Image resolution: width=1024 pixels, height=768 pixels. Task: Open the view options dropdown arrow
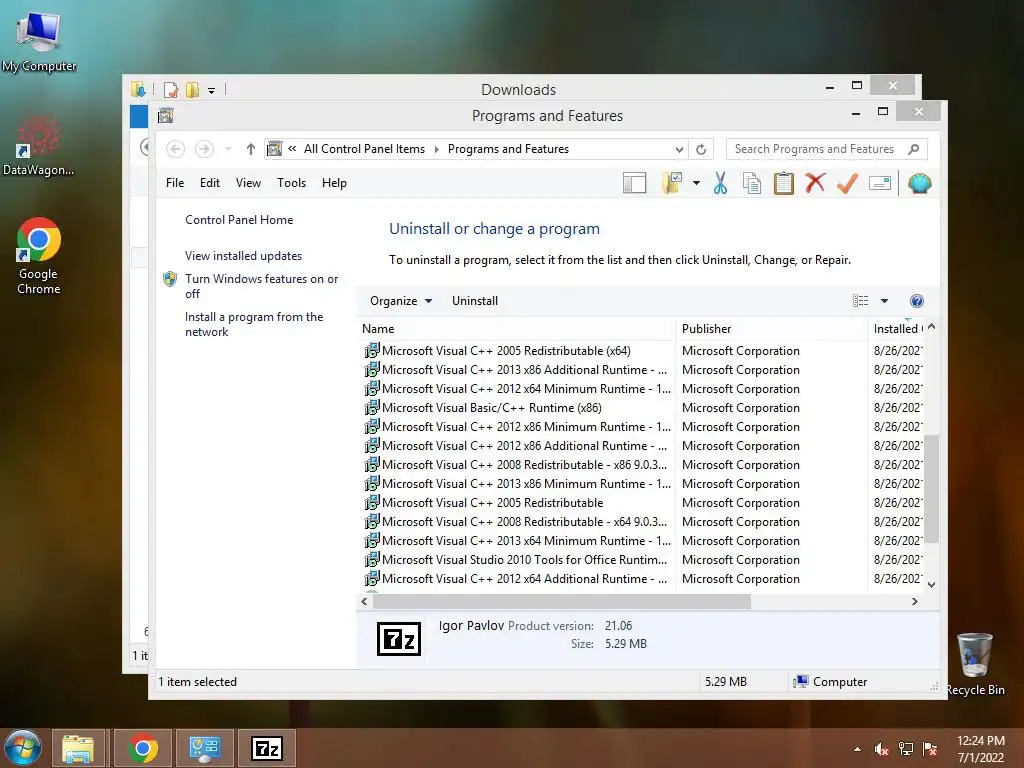[884, 301]
